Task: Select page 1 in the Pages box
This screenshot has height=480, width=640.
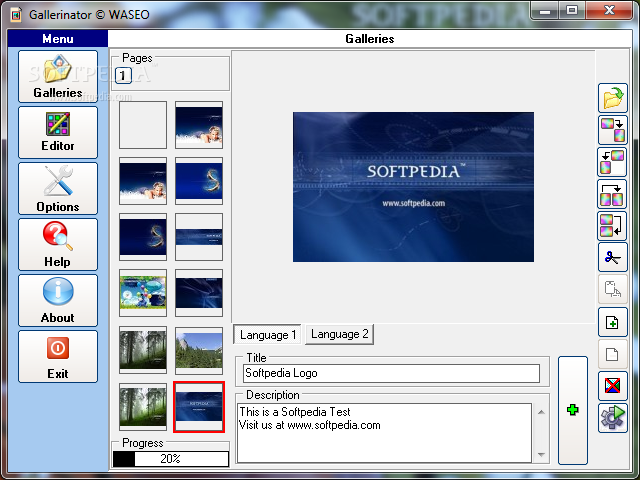Action: point(123,76)
